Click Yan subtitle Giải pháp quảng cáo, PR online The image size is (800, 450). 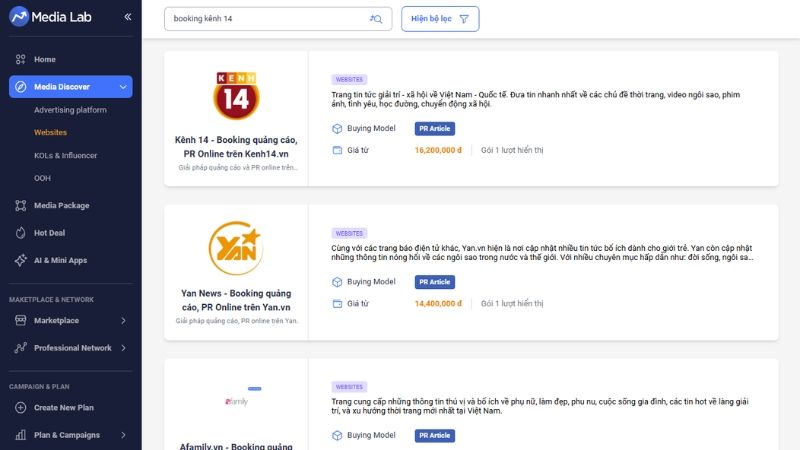click(237, 321)
